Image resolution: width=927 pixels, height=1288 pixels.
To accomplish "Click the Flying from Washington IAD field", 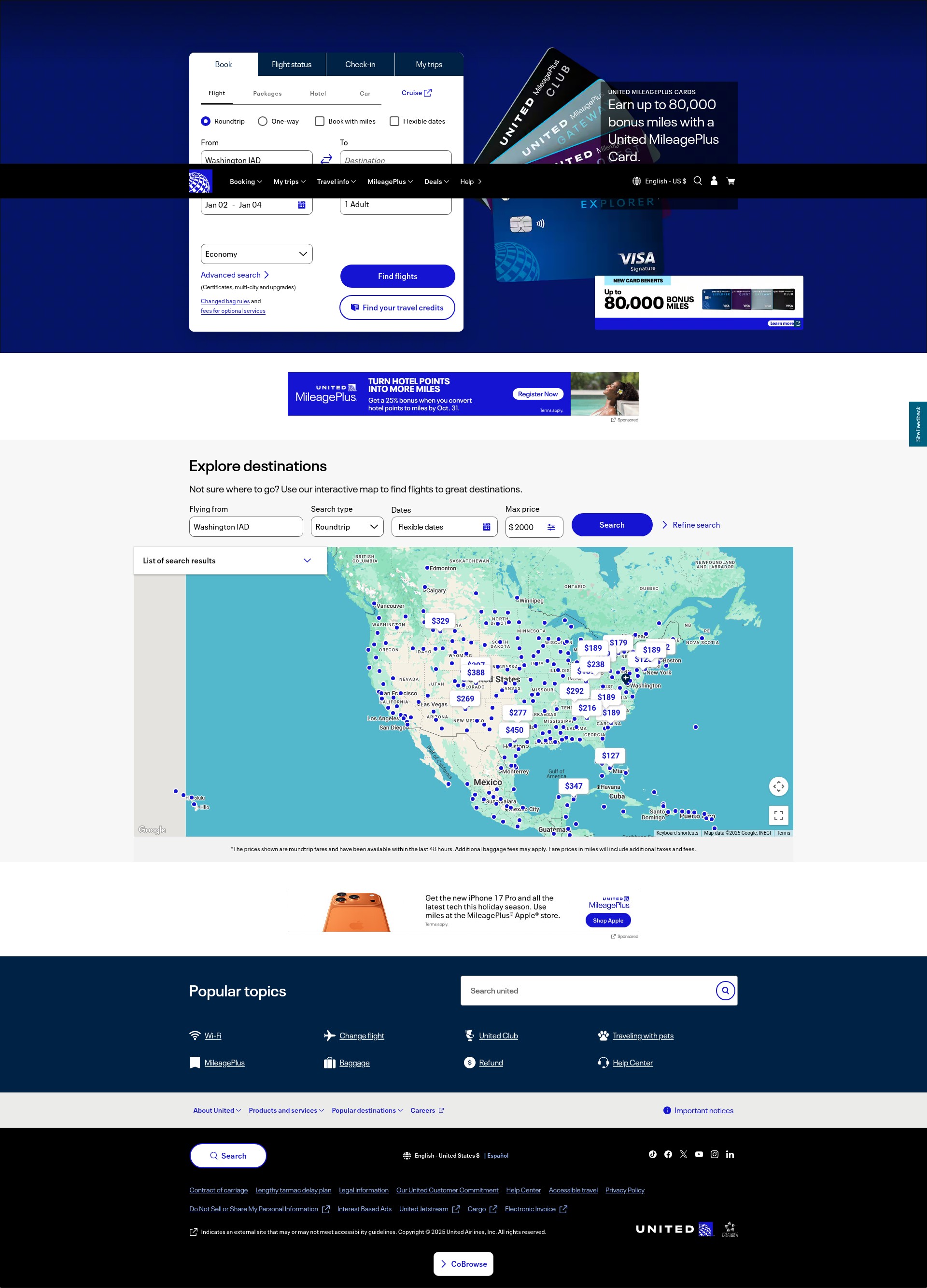I will (246, 527).
